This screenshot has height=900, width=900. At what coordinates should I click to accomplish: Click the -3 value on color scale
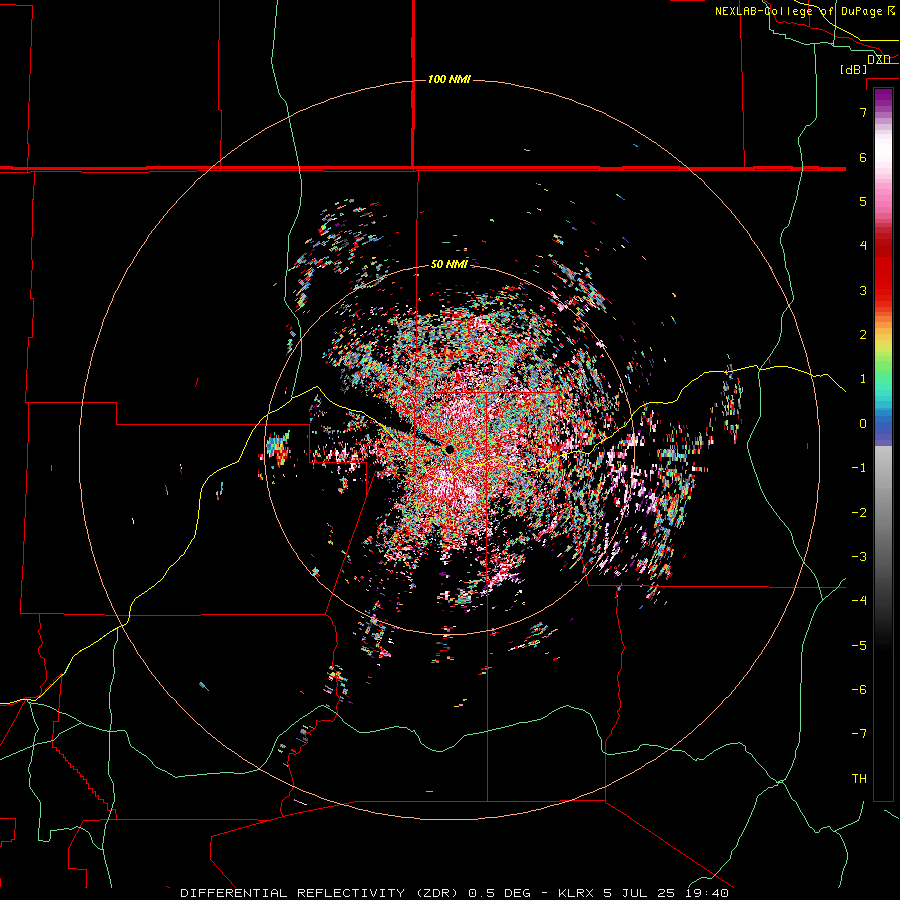(x=859, y=557)
